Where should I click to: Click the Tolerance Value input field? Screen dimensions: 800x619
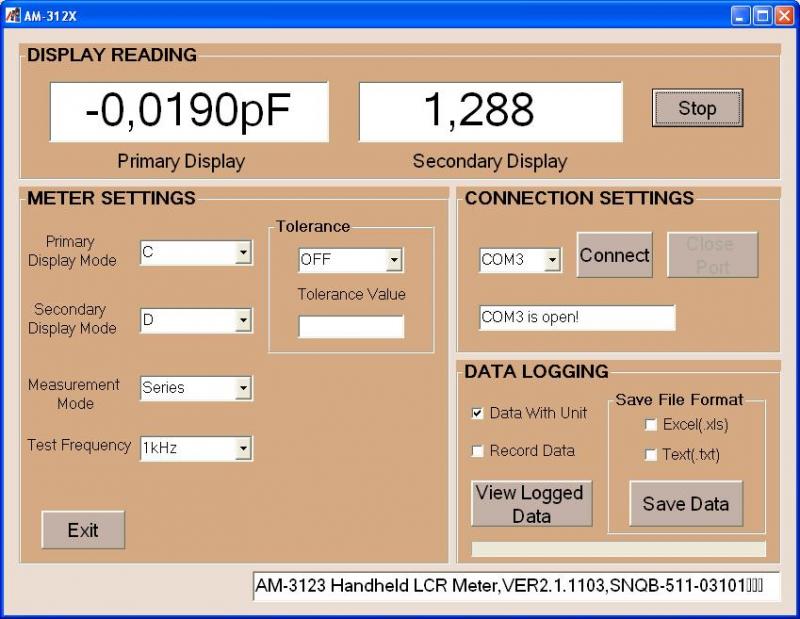coord(351,327)
